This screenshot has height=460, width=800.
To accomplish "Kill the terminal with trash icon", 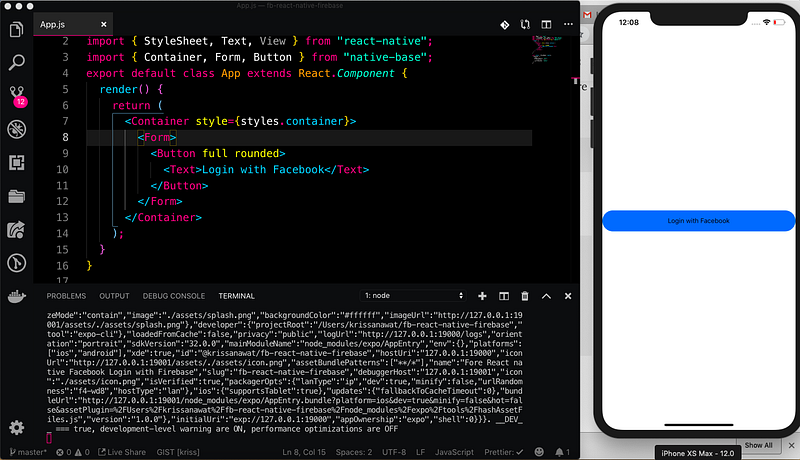I will (x=525, y=296).
